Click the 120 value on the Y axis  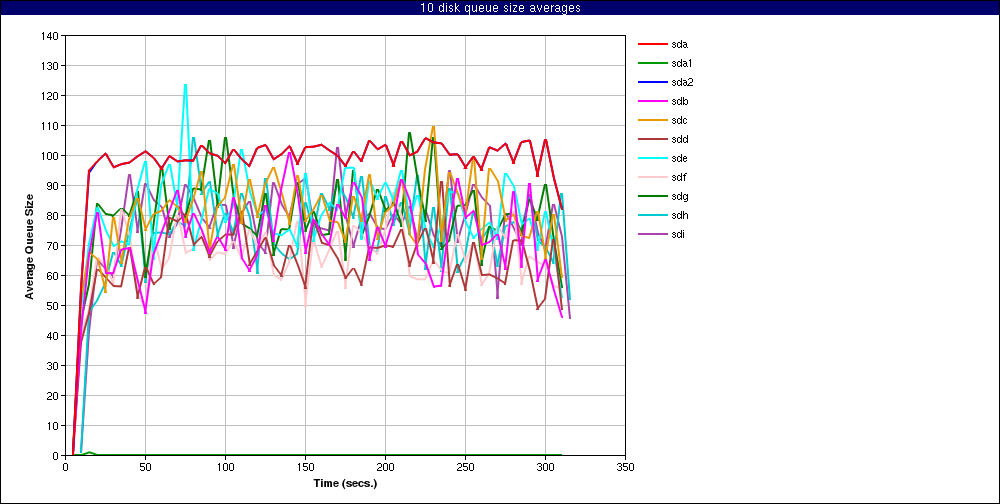[51, 96]
